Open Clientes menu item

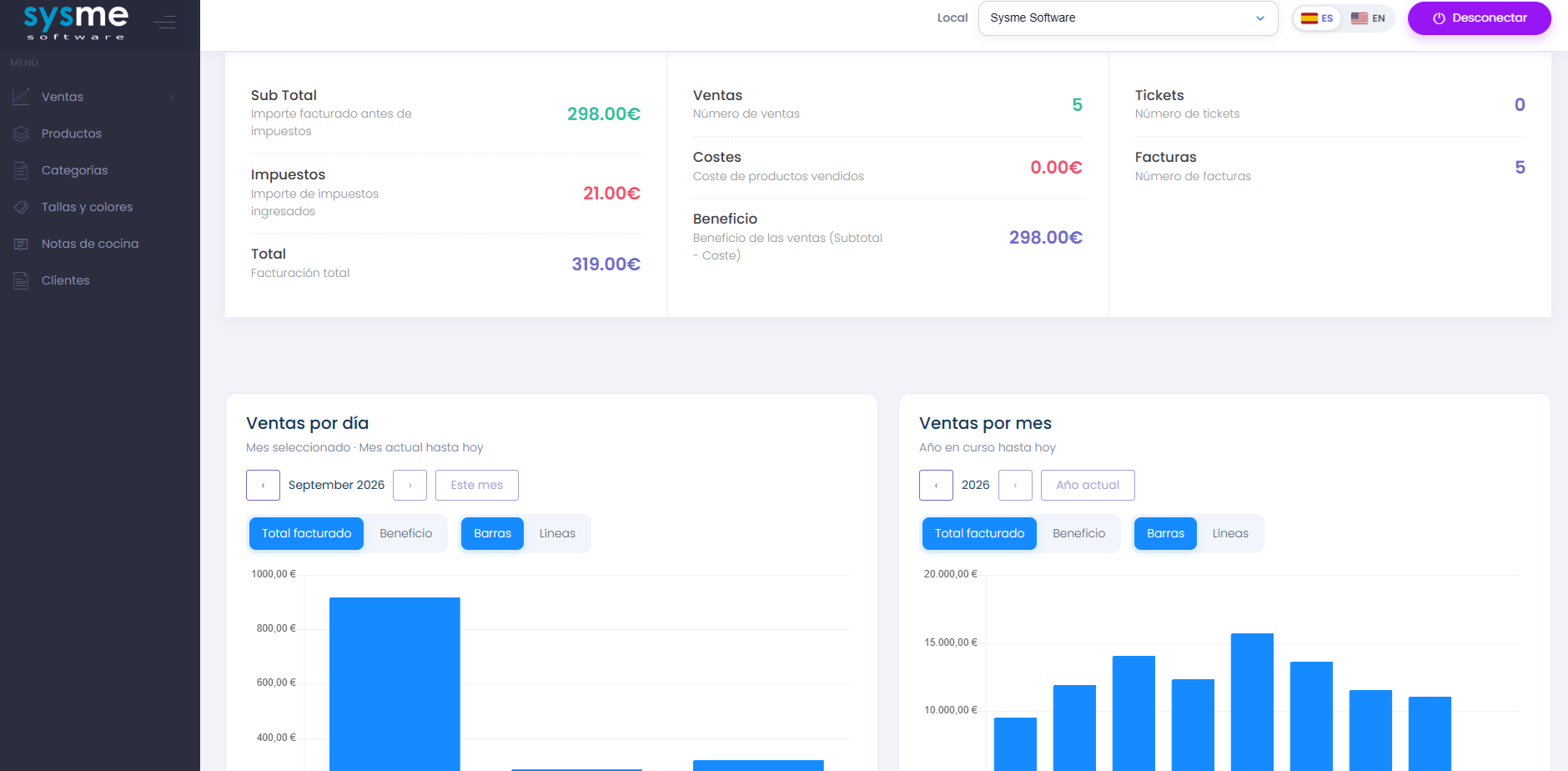pyautogui.click(x=100, y=280)
